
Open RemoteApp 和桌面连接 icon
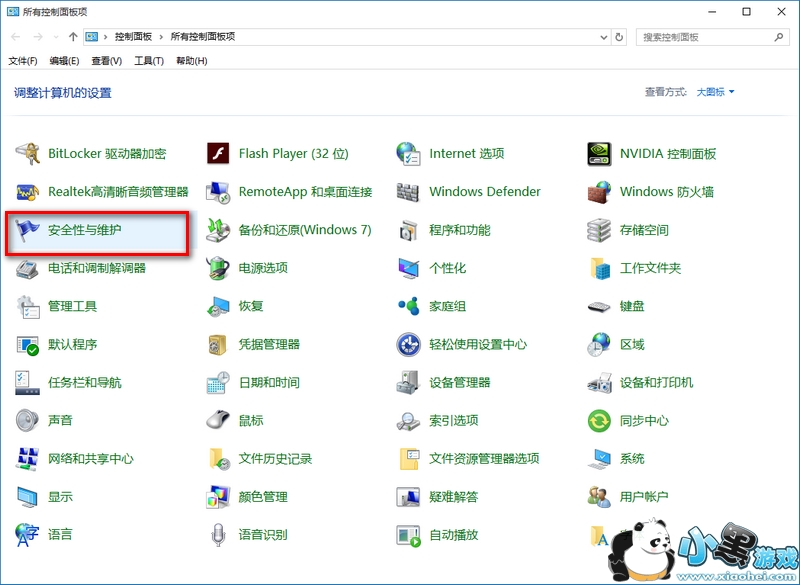coord(218,192)
